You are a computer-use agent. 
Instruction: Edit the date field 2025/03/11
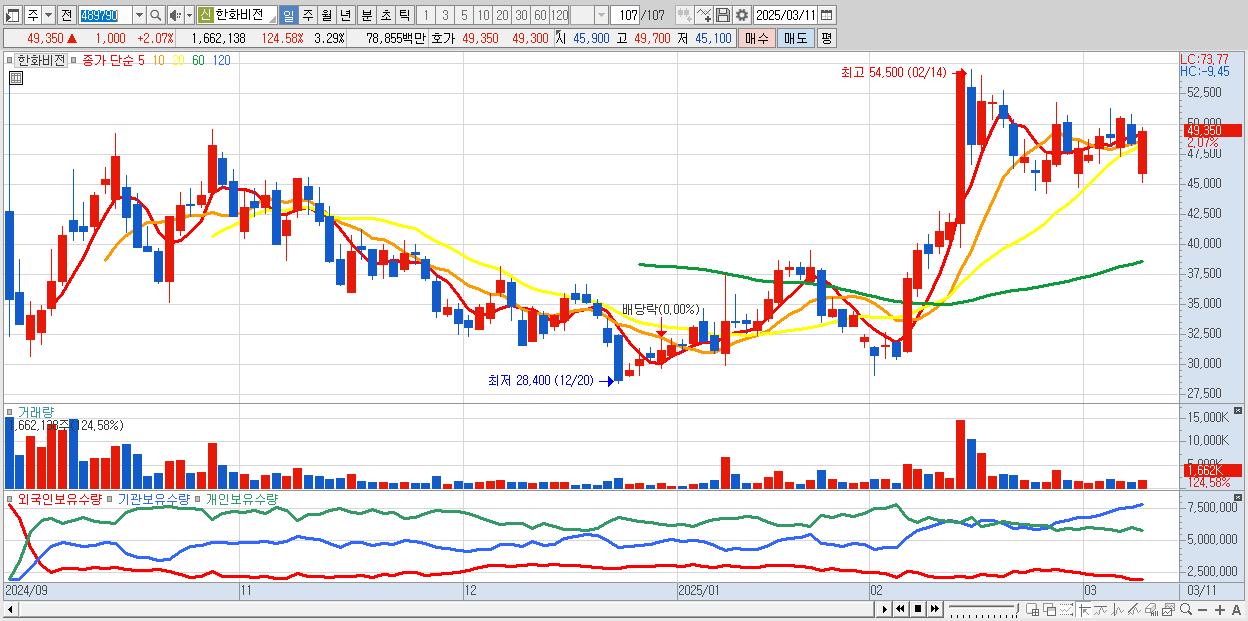coord(786,15)
